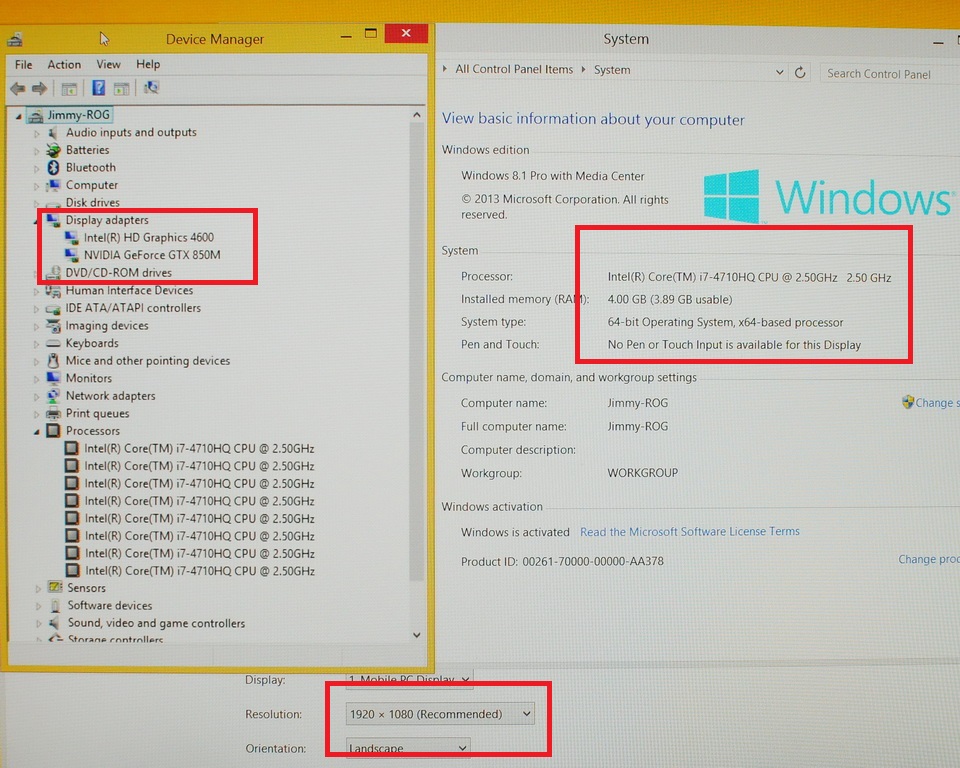Maximize the Device Manager window
This screenshot has height=768, width=960.
click(x=370, y=34)
